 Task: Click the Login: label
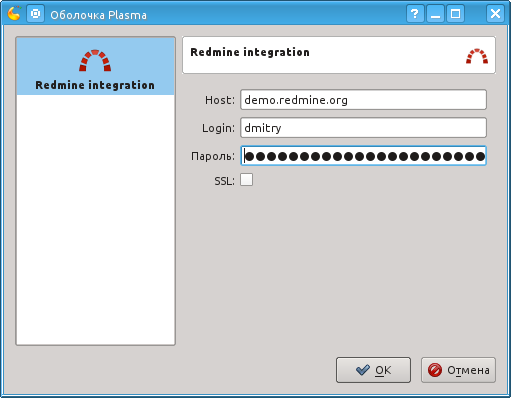218,128
